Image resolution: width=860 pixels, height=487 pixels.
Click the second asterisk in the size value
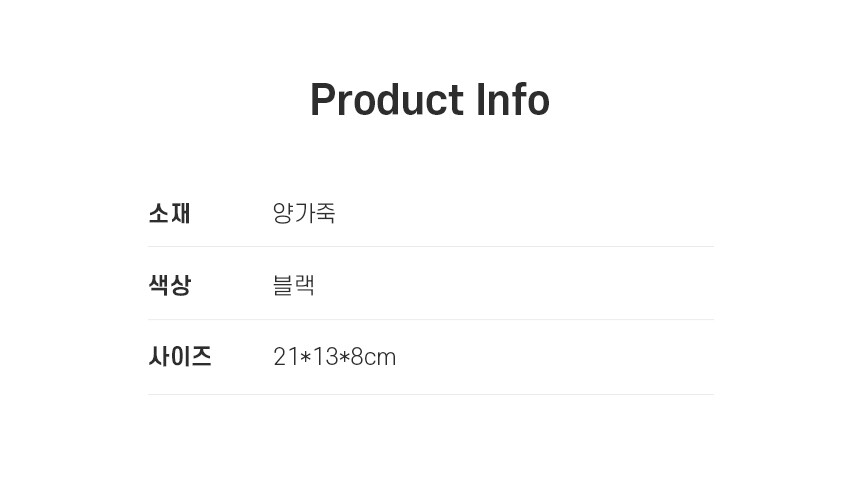point(344,357)
